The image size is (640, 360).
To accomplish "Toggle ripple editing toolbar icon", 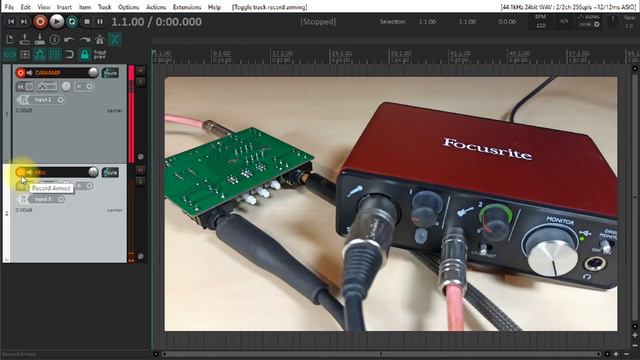I will pyautogui.click(x=25, y=54).
